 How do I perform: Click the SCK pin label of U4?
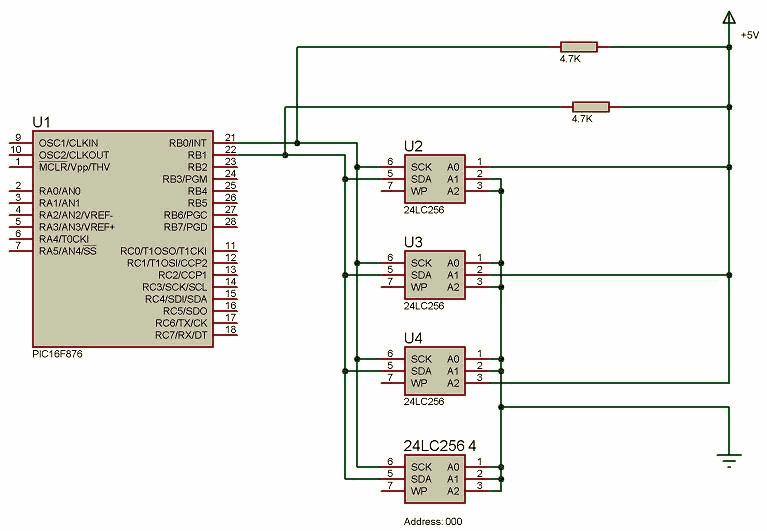[x=421, y=359]
